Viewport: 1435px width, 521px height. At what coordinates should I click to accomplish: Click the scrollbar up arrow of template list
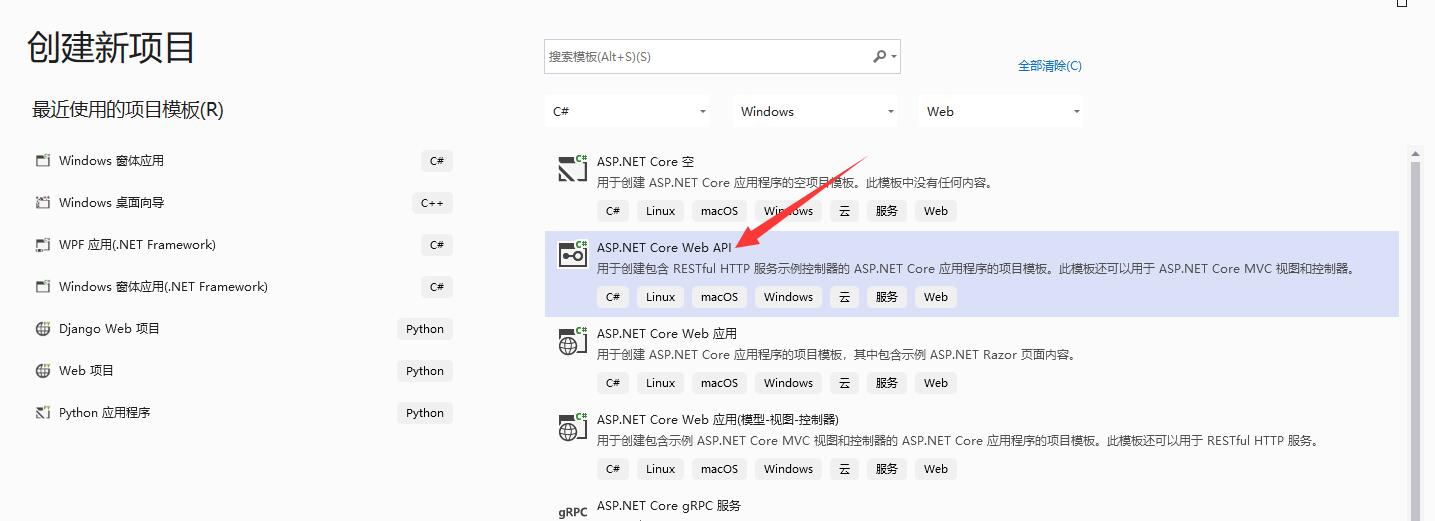[x=1415, y=154]
